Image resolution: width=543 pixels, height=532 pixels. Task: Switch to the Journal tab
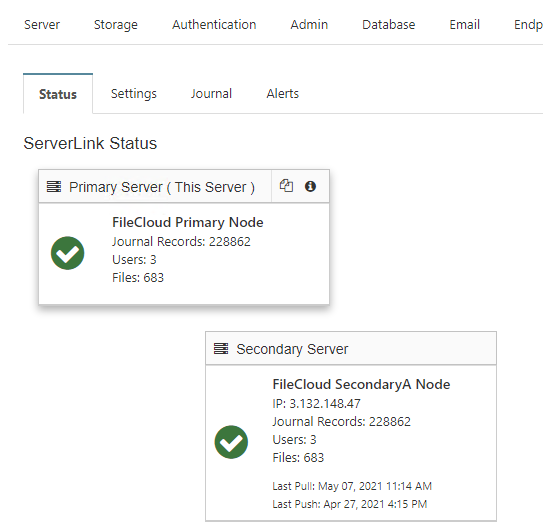pyautogui.click(x=211, y=94)
